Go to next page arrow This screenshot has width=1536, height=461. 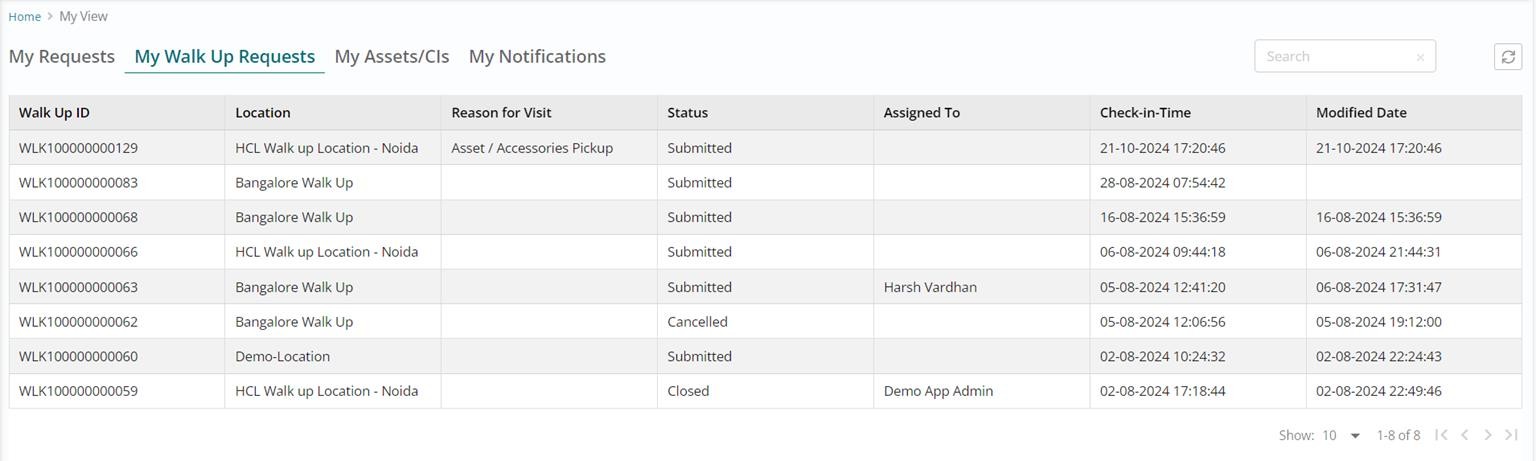pyautogui.click(x=1488, y=435)
